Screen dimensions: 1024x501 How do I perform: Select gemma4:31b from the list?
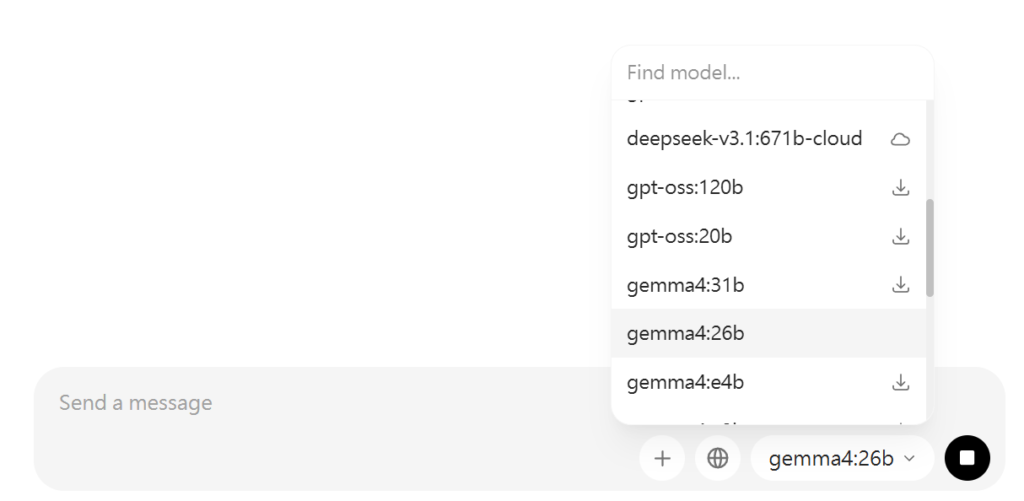685,285
